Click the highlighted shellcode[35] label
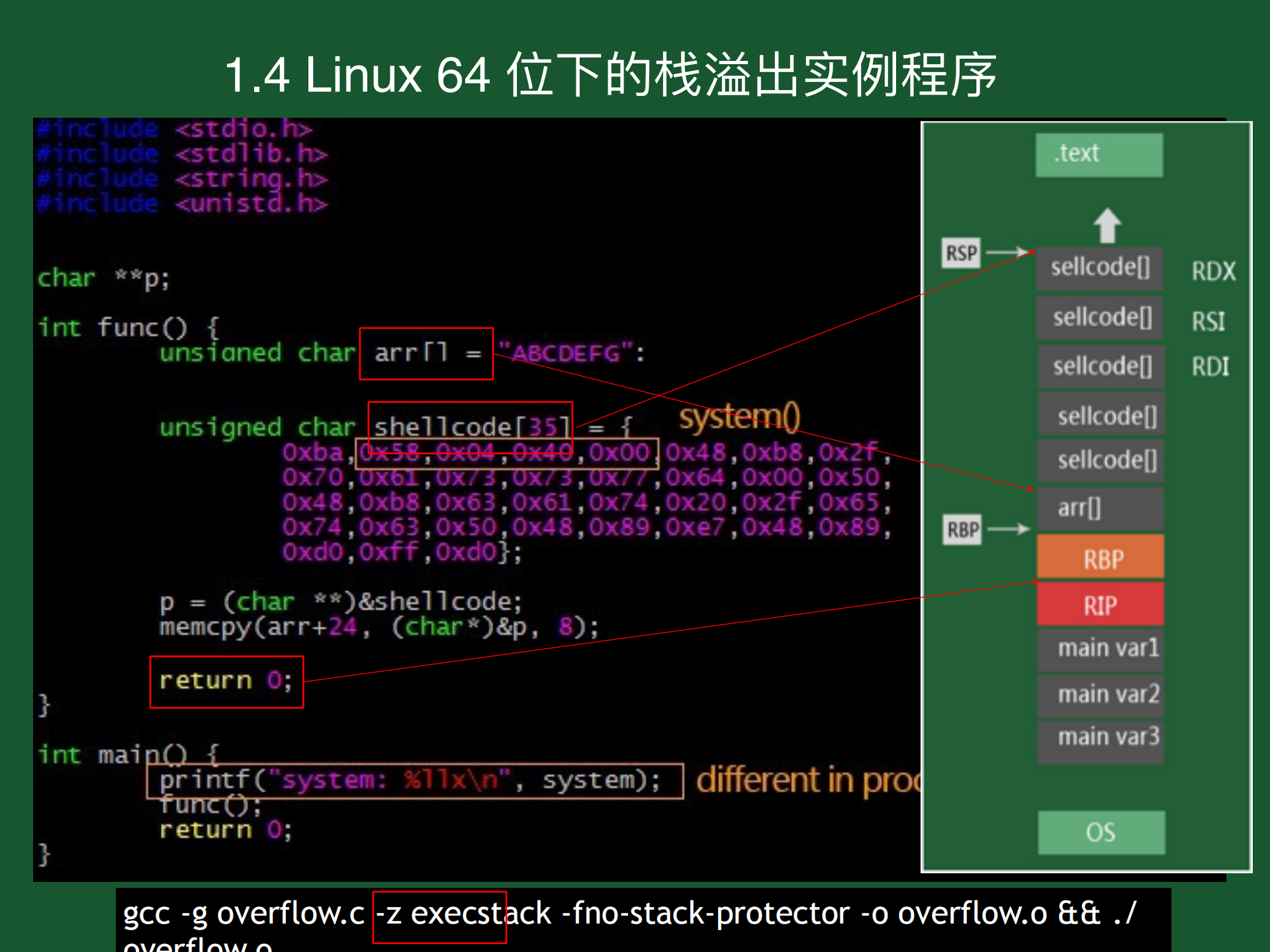 (x=470, y=427)
